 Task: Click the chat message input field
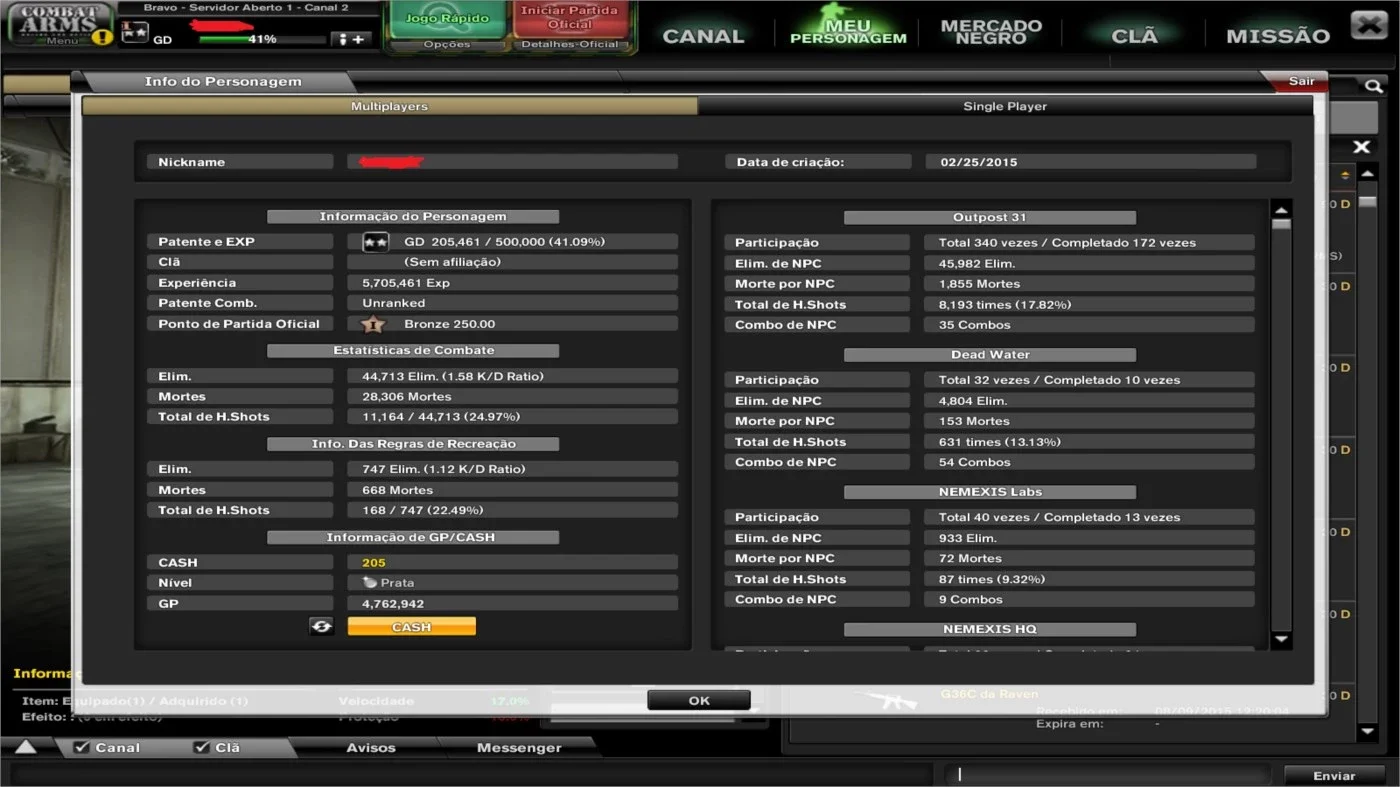[1110, 774]
